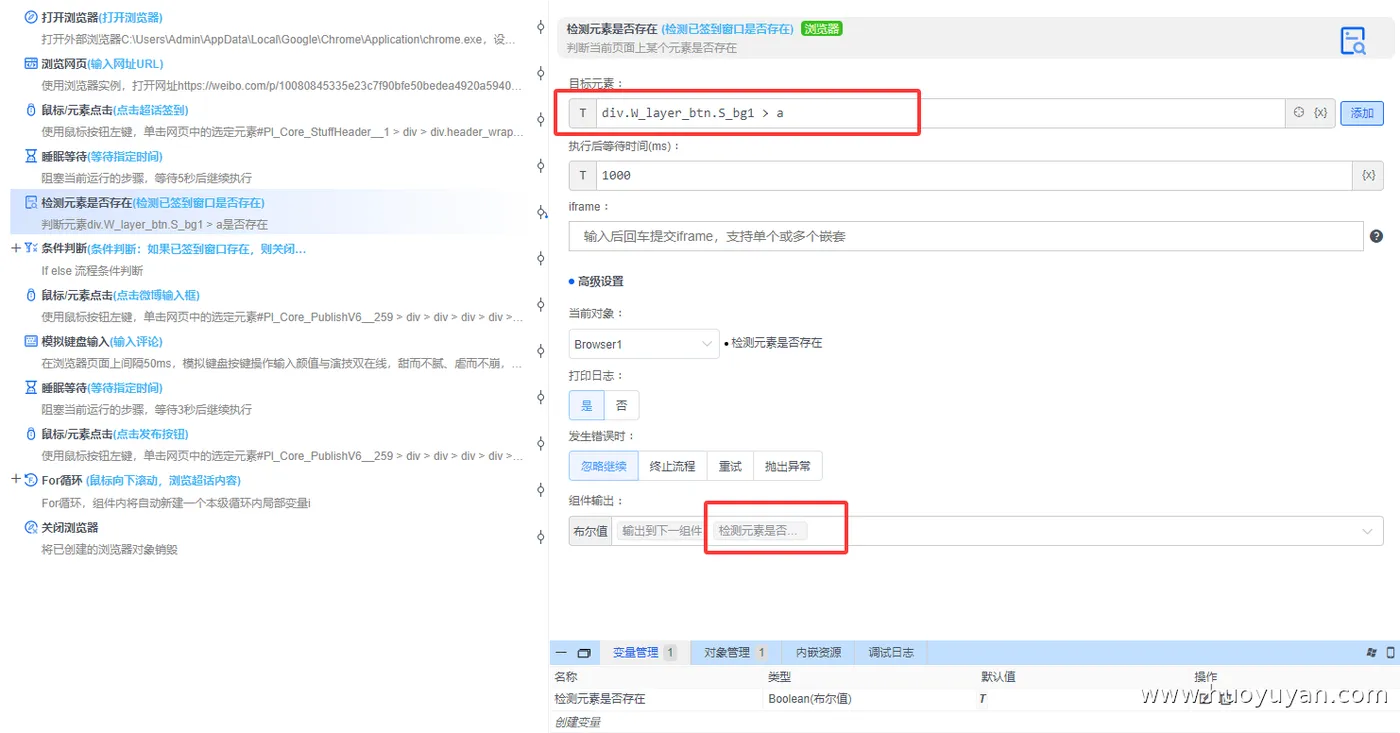
Task: Click the breakpoint marker beside 打开浏览器 step
Action: [541, 26]
